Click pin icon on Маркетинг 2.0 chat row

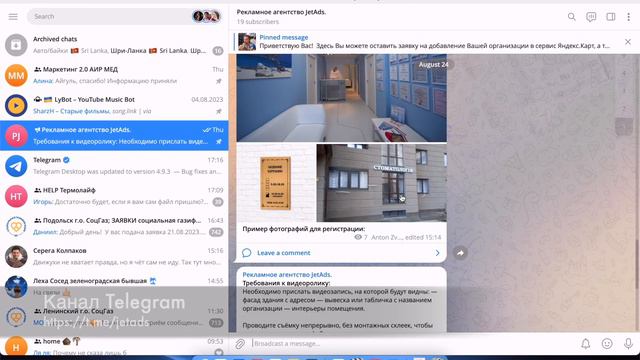coord(219,81)
